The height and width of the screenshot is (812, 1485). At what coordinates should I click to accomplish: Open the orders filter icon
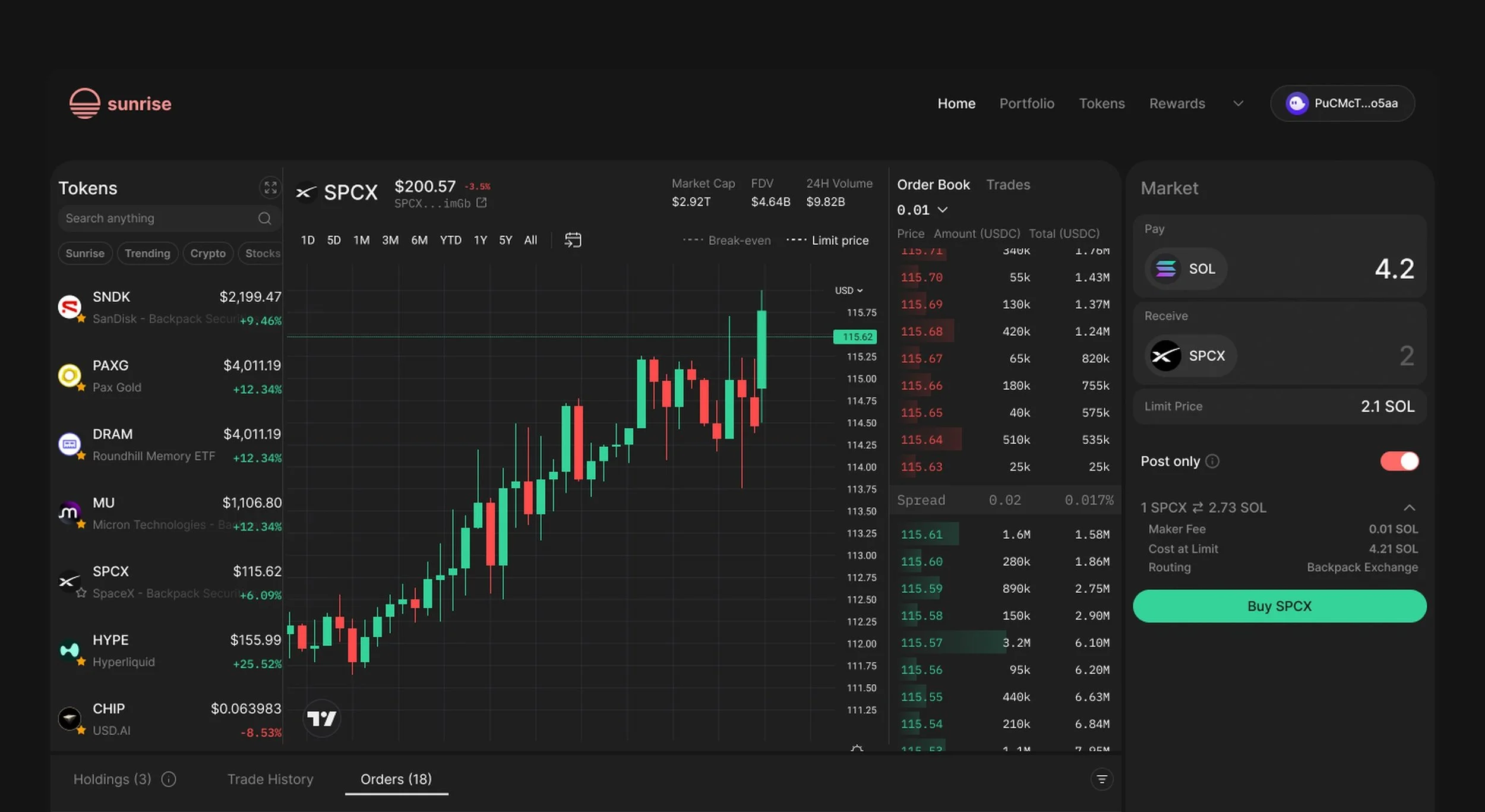click(x=1102, y=779)
